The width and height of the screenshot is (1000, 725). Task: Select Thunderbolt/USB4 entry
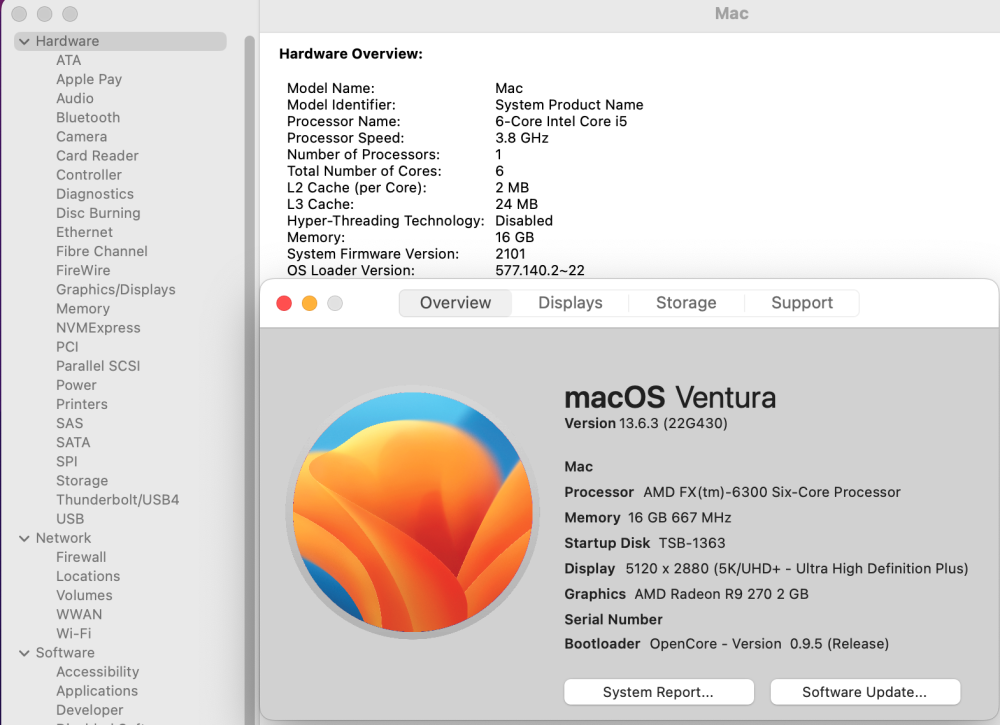pos(117,501)
